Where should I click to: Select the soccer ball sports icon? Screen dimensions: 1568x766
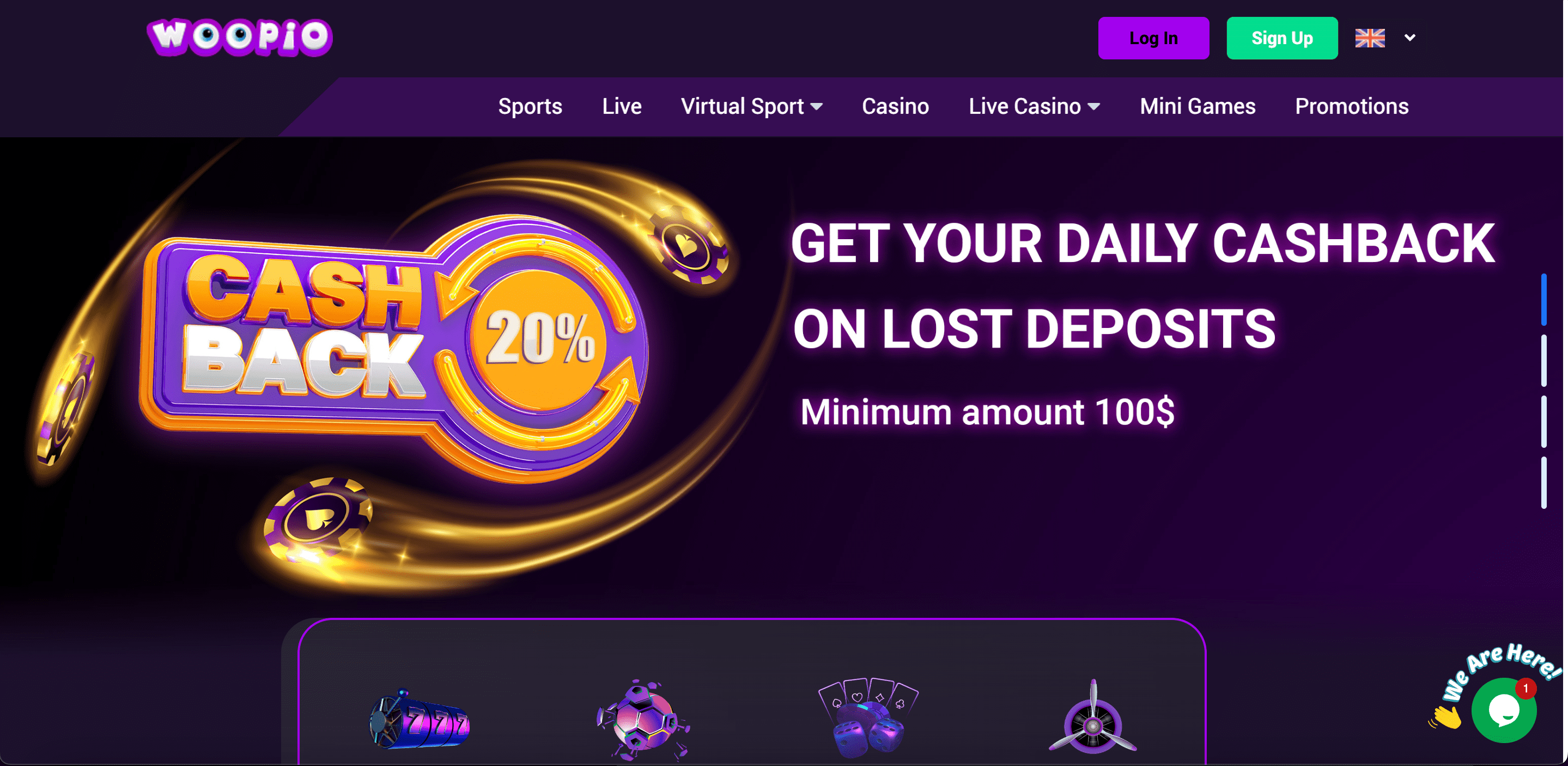tap(643, 720)
